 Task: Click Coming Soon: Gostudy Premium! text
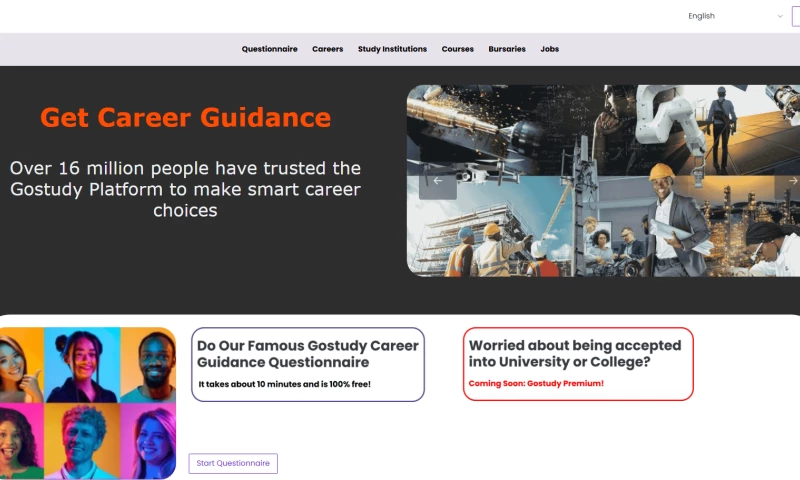pos(536,383)
